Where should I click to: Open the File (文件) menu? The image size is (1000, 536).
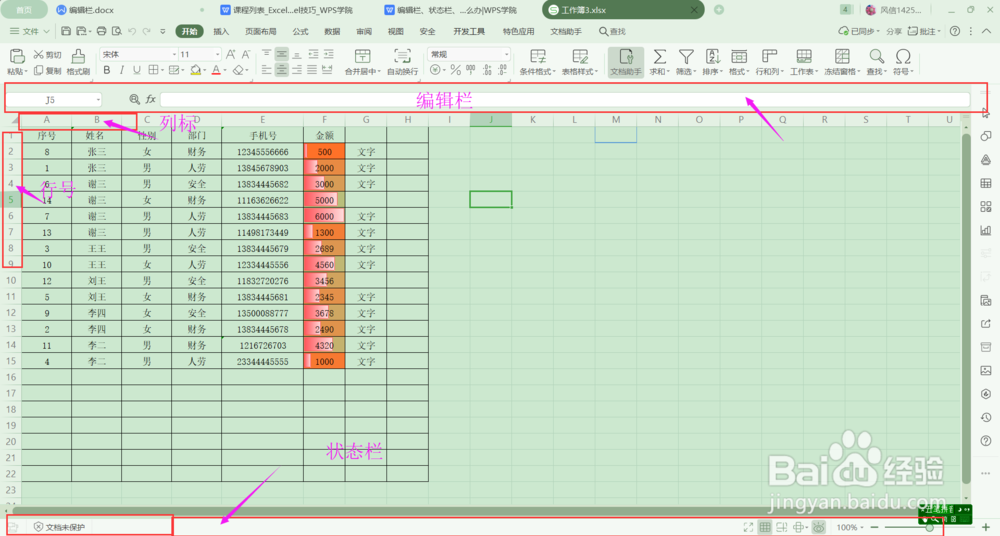click(29, 31)
